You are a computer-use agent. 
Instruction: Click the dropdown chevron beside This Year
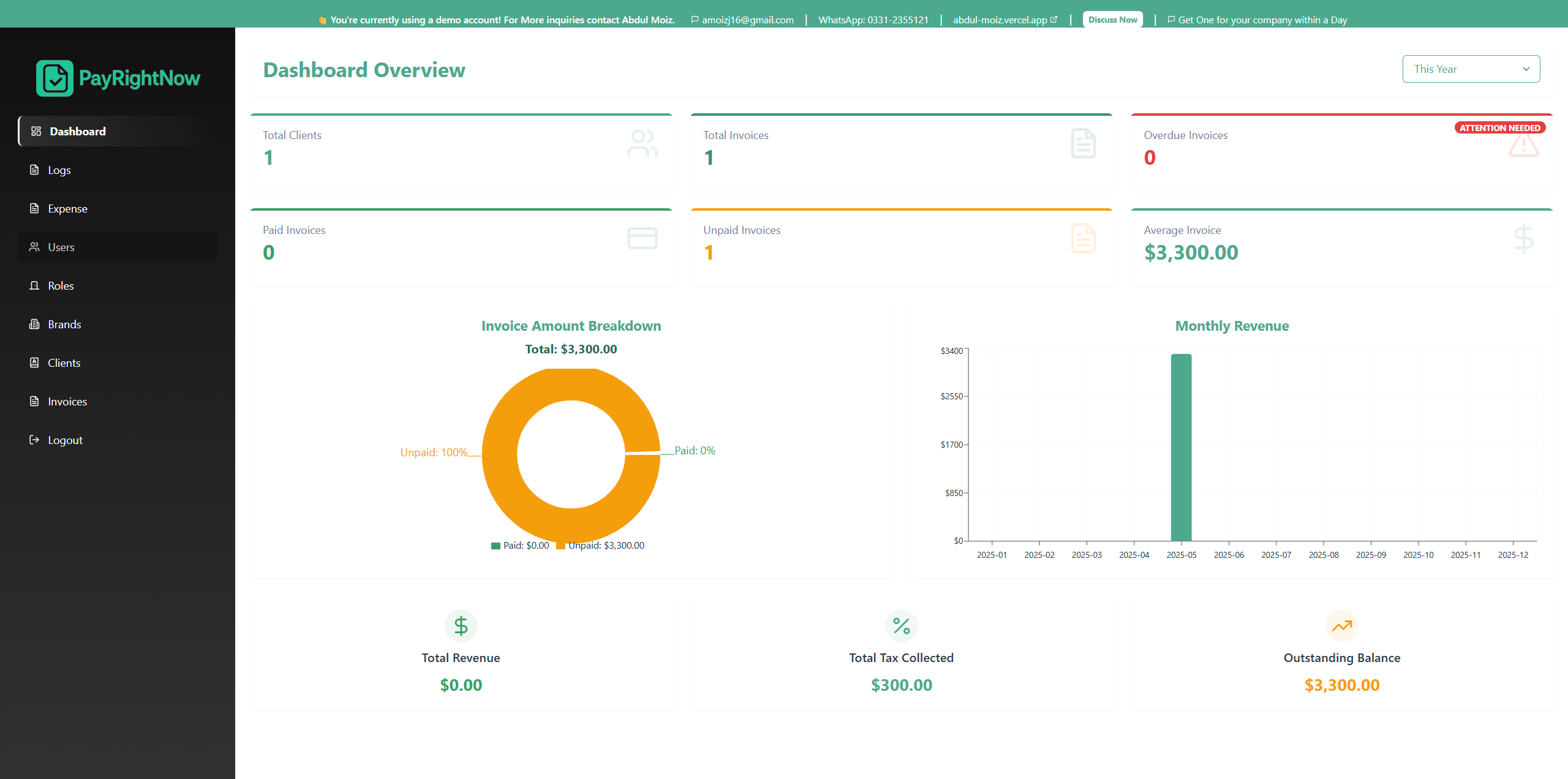point(1526,69)
